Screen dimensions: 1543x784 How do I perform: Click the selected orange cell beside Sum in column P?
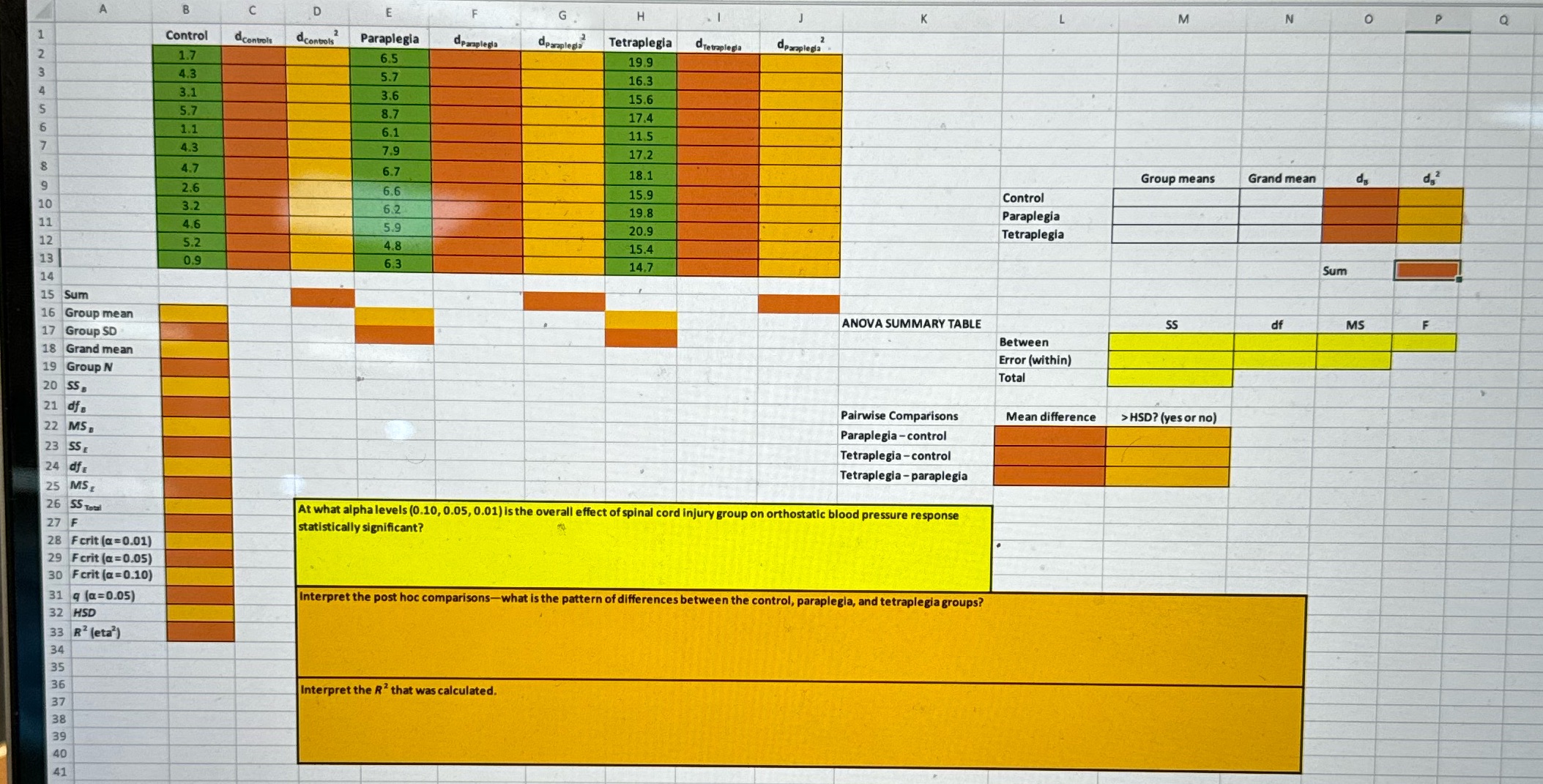(1427, 271)
